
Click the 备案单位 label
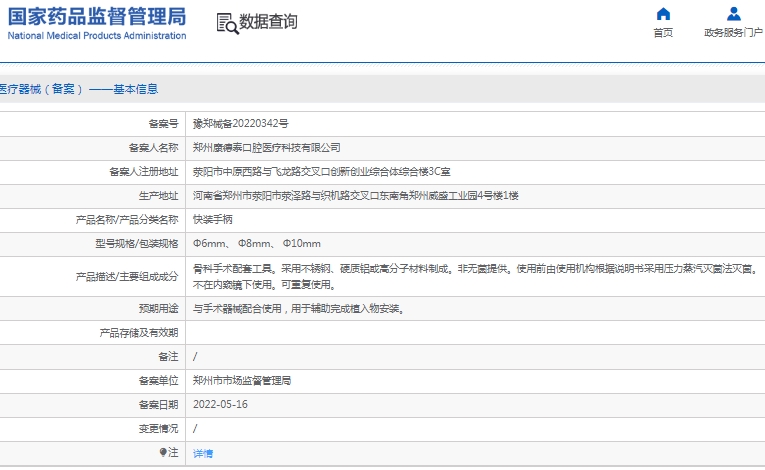click(159, 381)
